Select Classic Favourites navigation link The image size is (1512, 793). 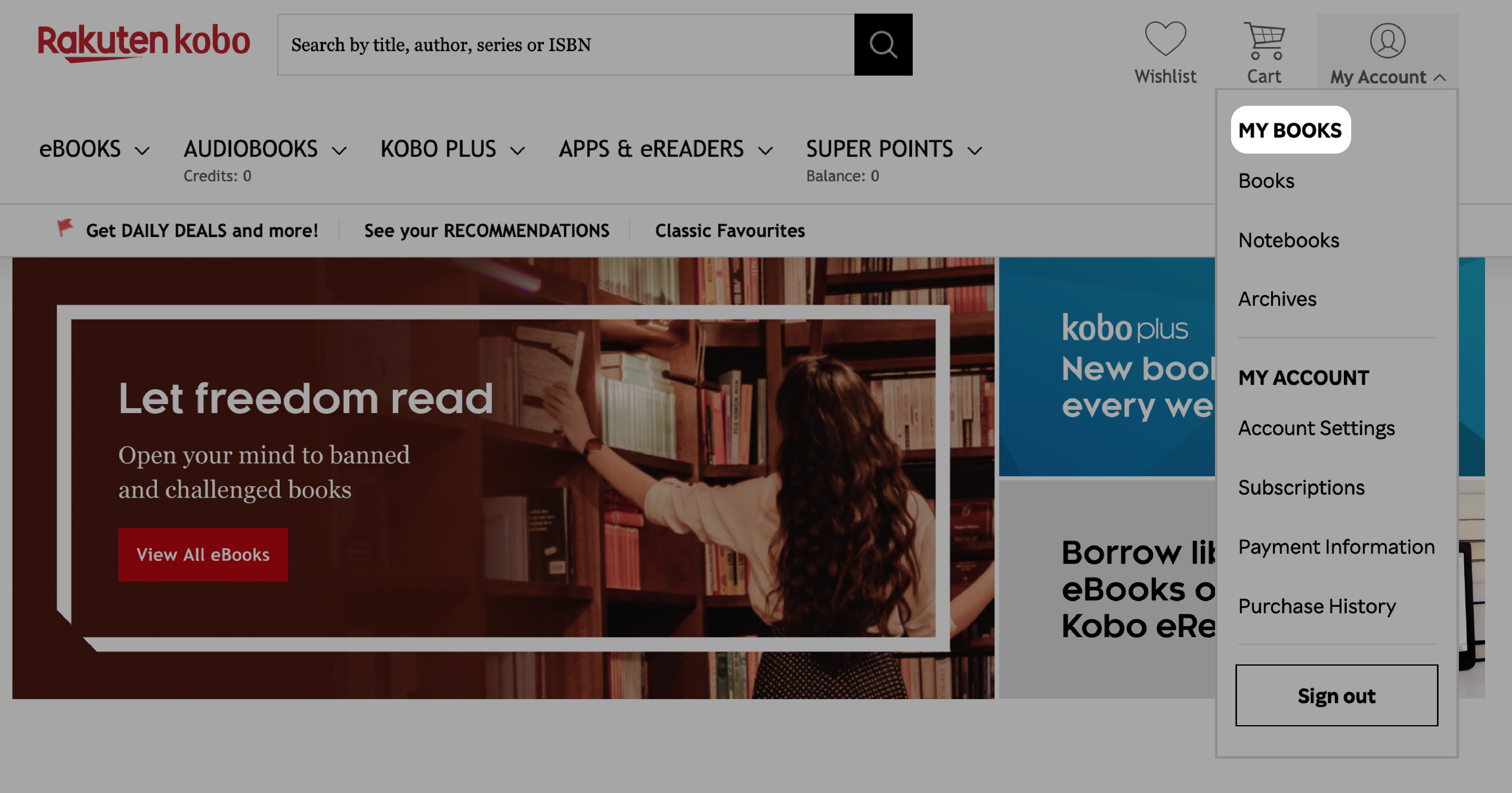click(730, 230)
